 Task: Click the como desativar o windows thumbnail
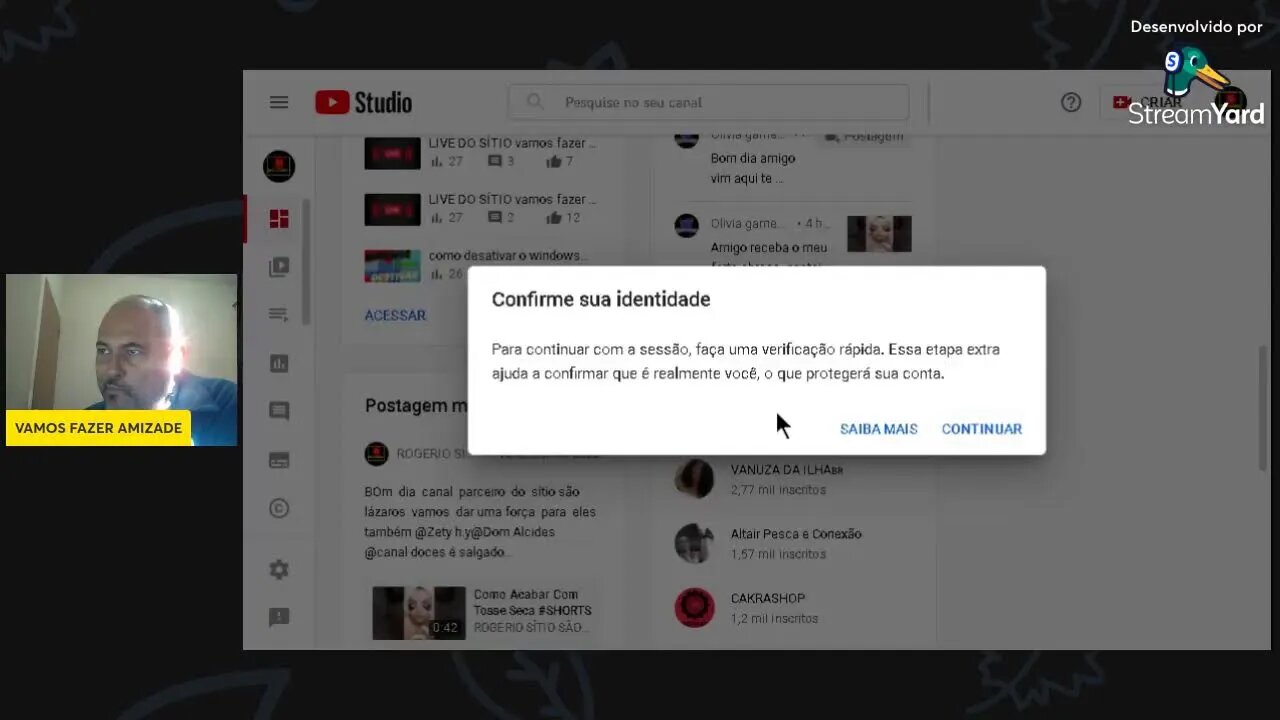click(392, 266)
